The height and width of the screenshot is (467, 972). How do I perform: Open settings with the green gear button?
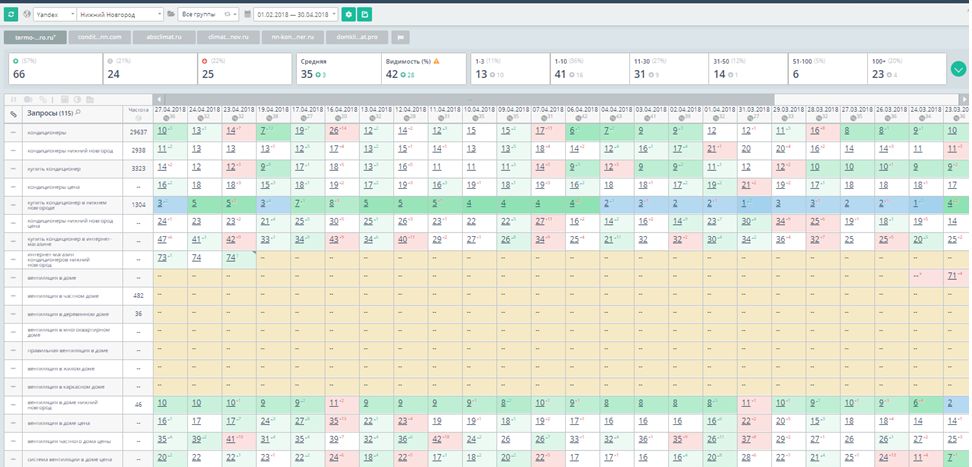[349, 14]
